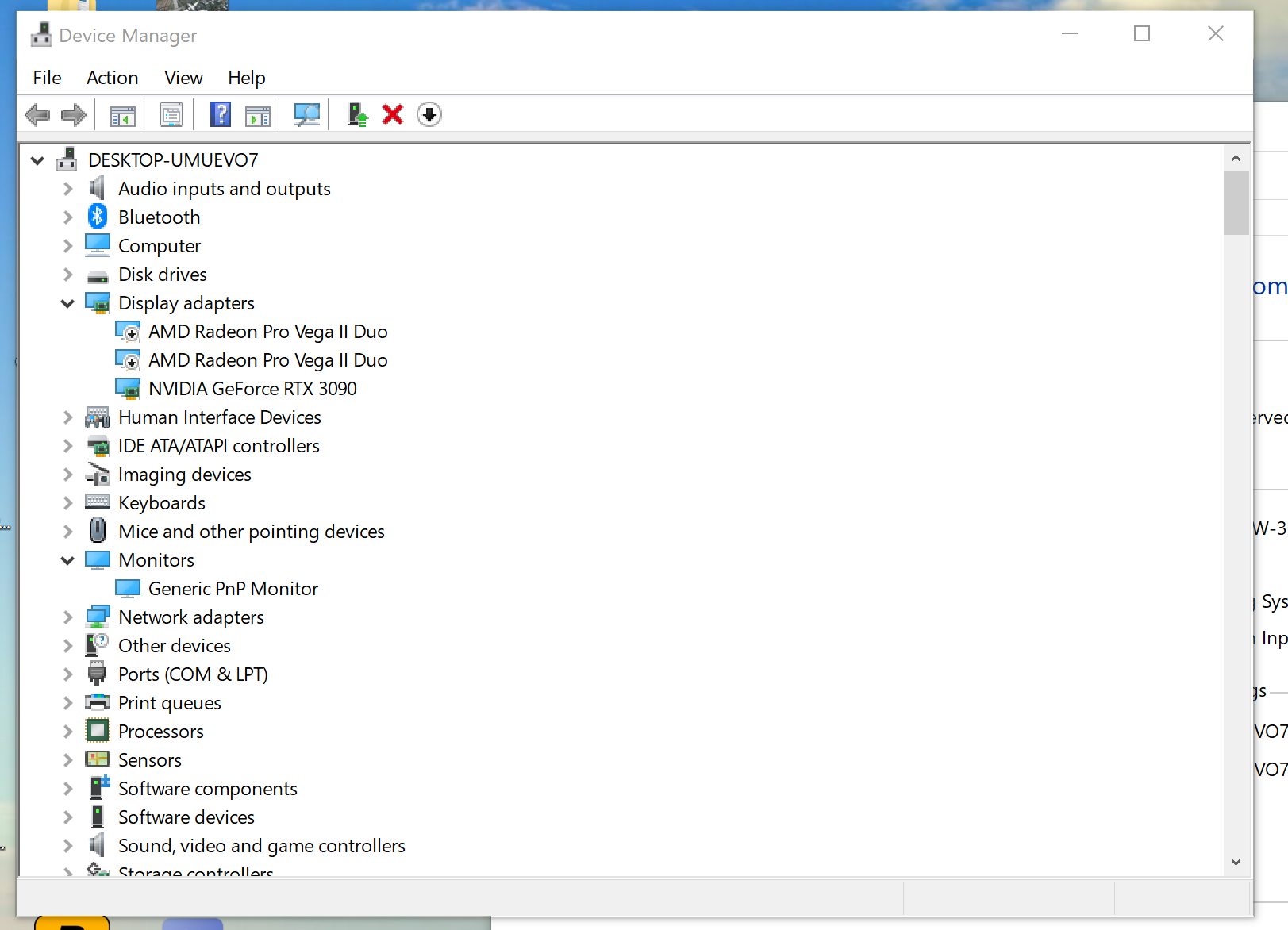Click the Show/Hide Console Tree toolbar icon

[x=123, y=115]
